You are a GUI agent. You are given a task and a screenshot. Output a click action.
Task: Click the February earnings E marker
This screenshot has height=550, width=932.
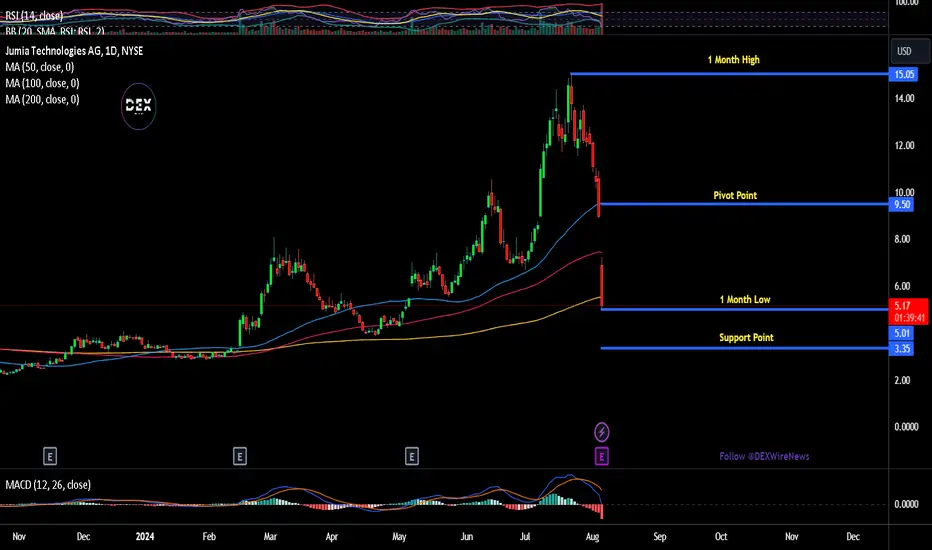[240, 457]
